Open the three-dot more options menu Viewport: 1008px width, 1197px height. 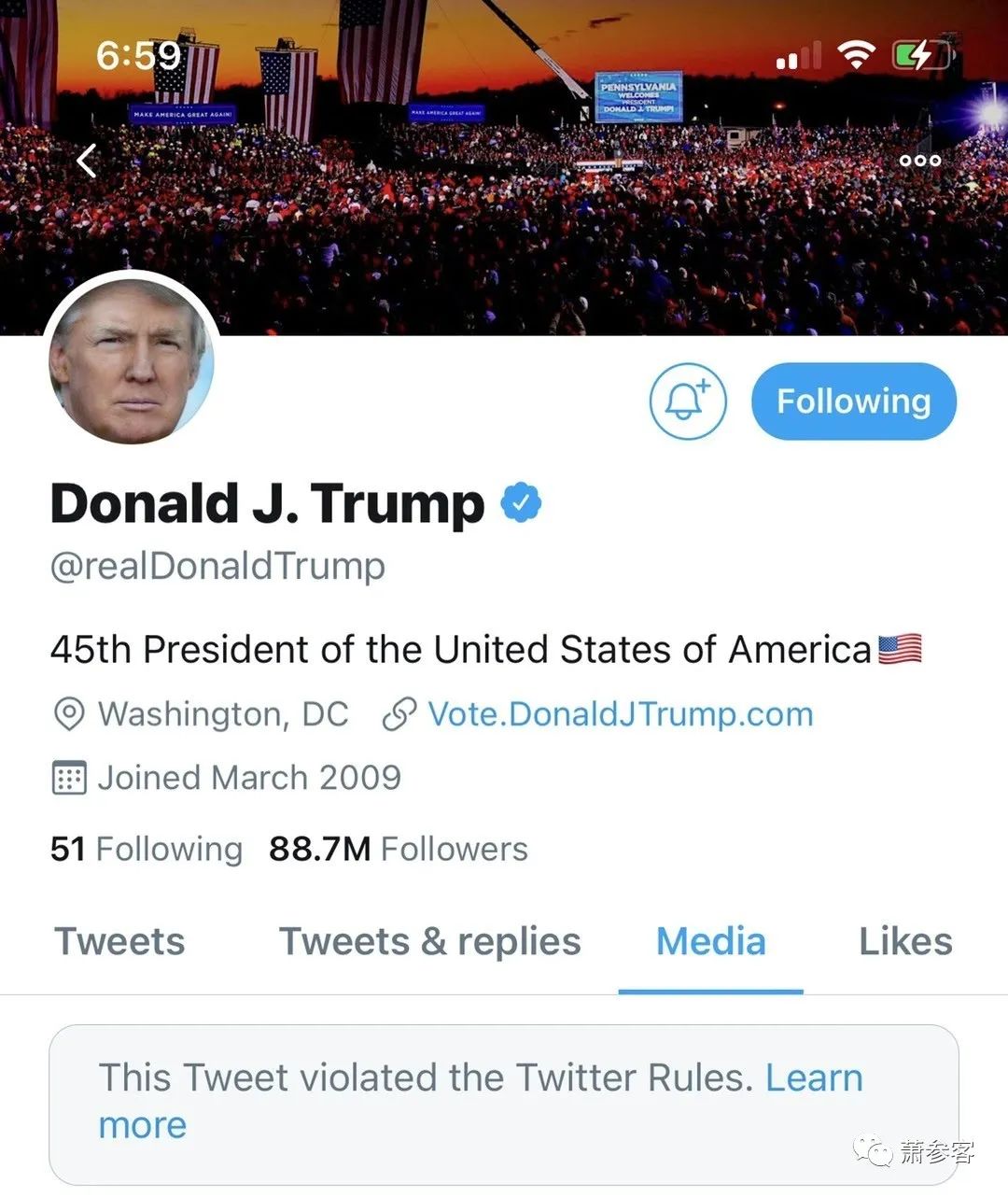[x=919, y=161]
